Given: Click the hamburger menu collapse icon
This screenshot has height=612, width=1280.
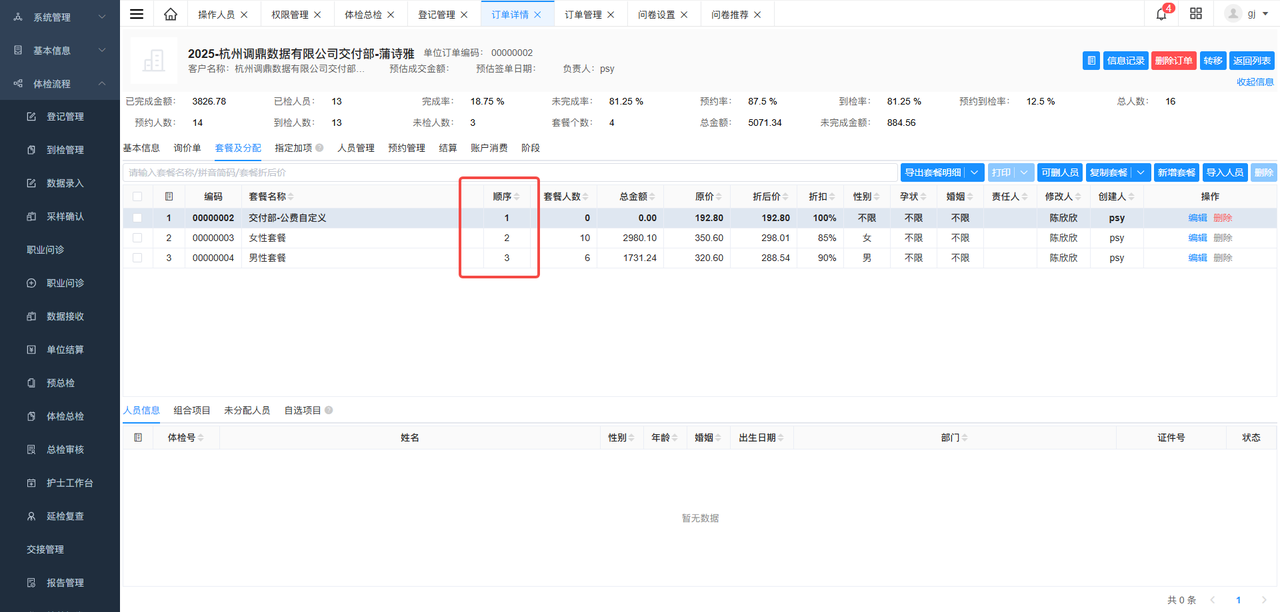Looking at the screenshot, I should click(137, 14).
